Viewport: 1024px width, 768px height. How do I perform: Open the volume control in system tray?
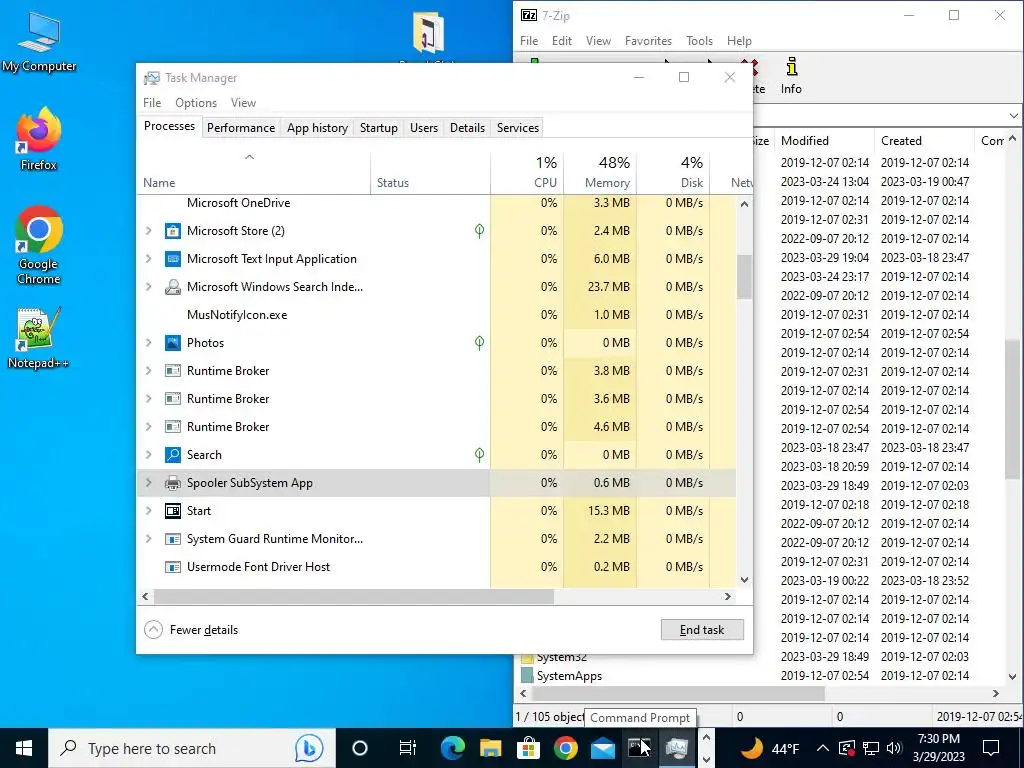pos(894,748)
